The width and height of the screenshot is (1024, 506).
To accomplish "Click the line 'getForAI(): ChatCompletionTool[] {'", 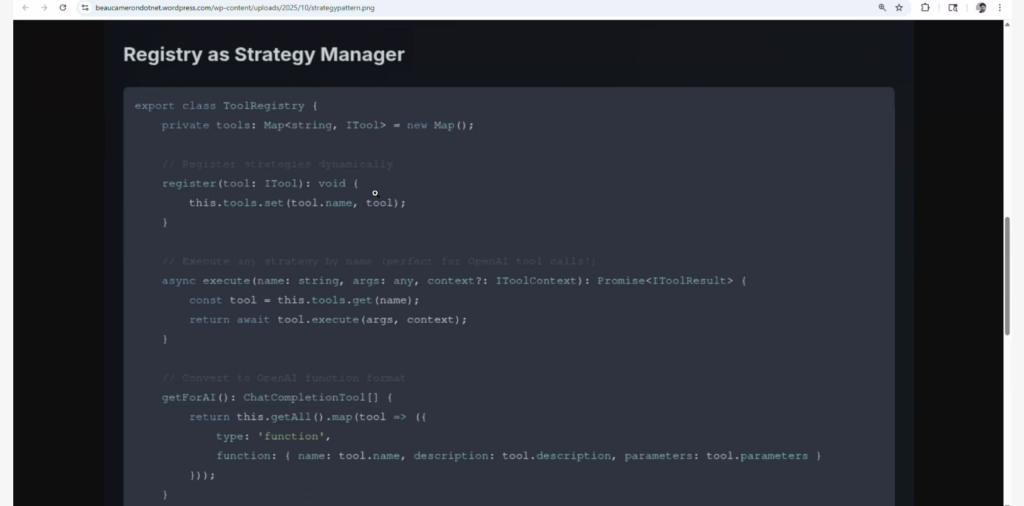I will (x=277, y=397).
